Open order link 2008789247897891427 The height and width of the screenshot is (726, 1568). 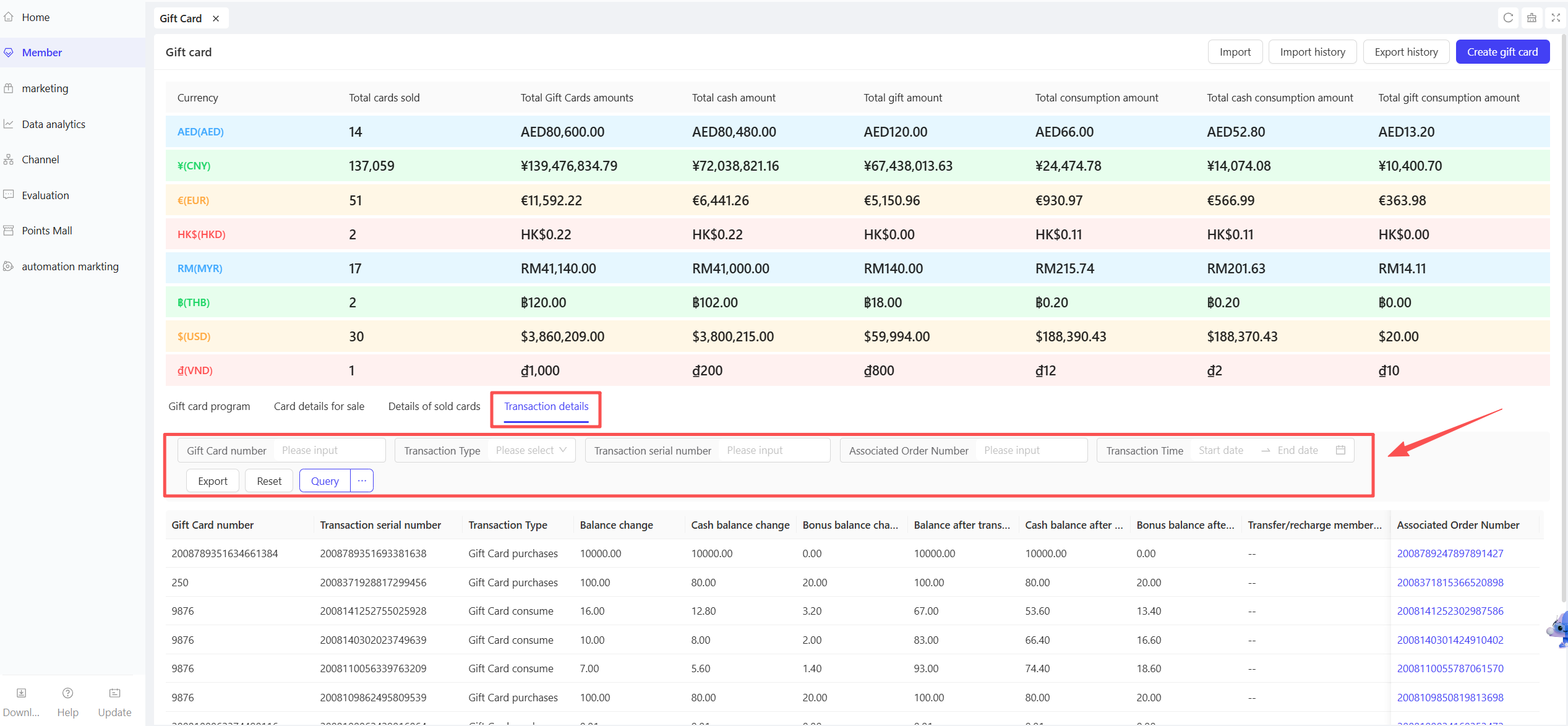[1450, 553]
